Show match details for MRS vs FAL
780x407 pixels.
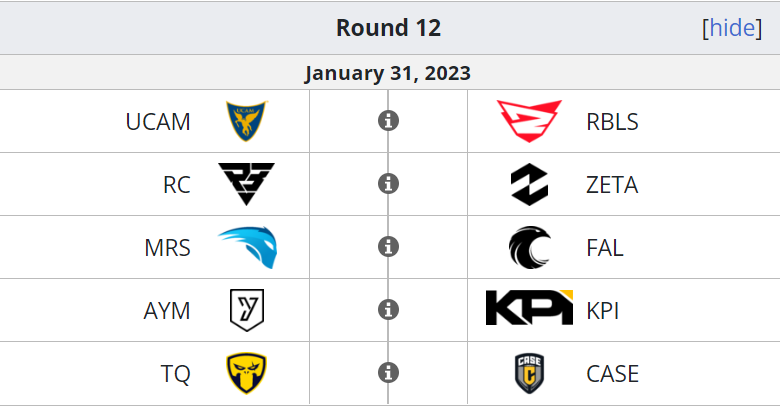coord(389,247)
